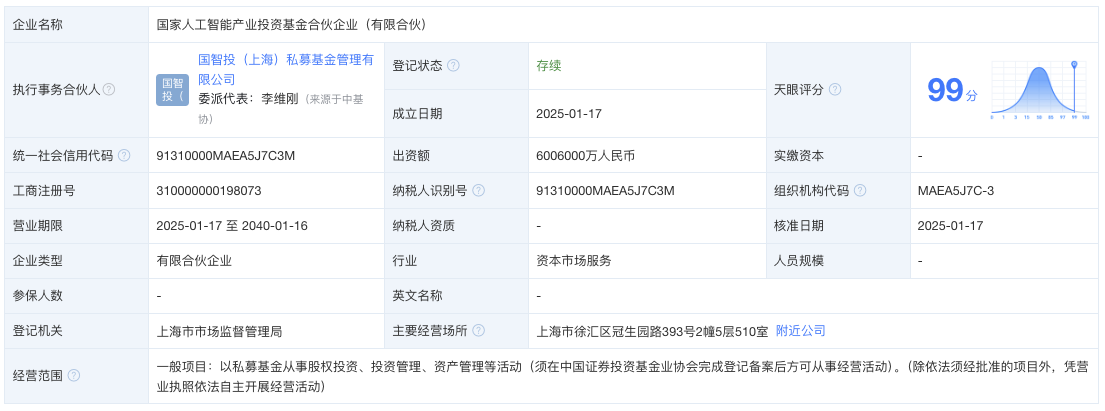Image resolution: width=1105 pixels, height=411 pixels.
Task: Click the 来源于中基协 source note
Action: [282, 109]
